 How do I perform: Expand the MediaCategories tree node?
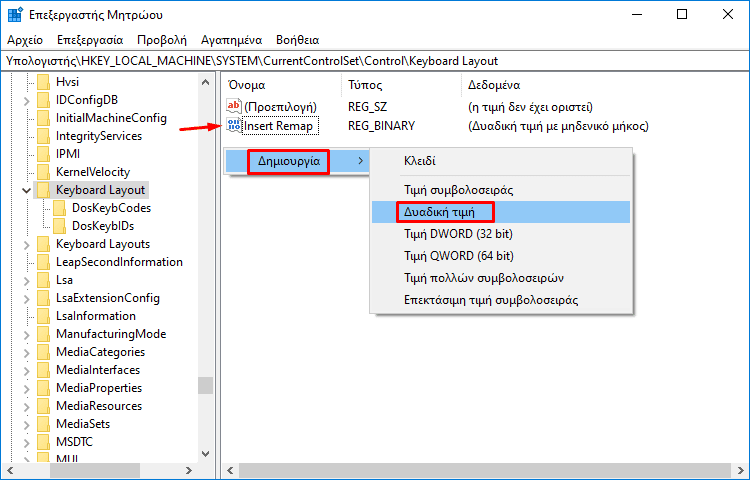(x=27, y=353)
